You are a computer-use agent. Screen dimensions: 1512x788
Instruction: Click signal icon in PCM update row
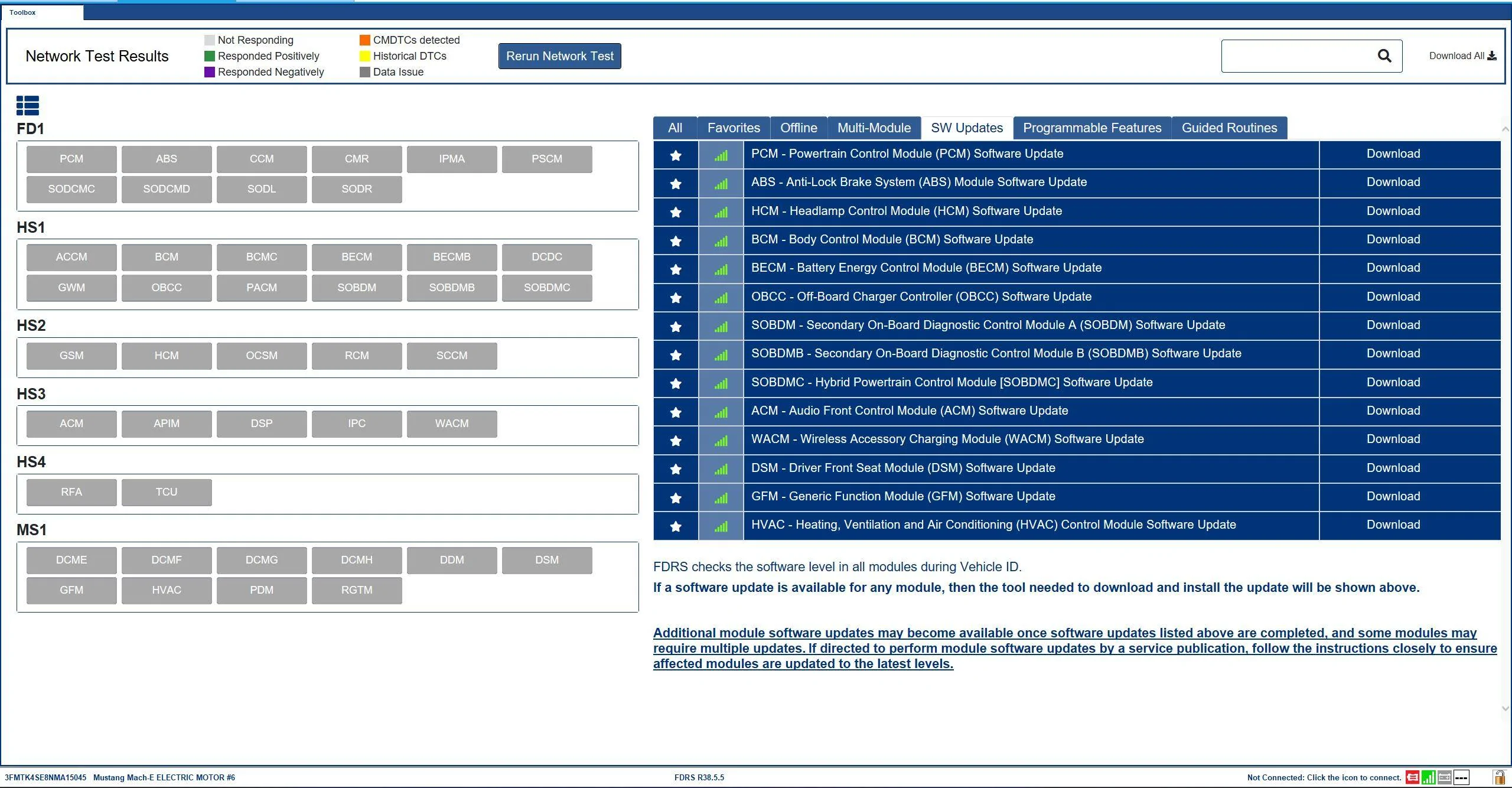pyautogui.click(x=721, y=155)
